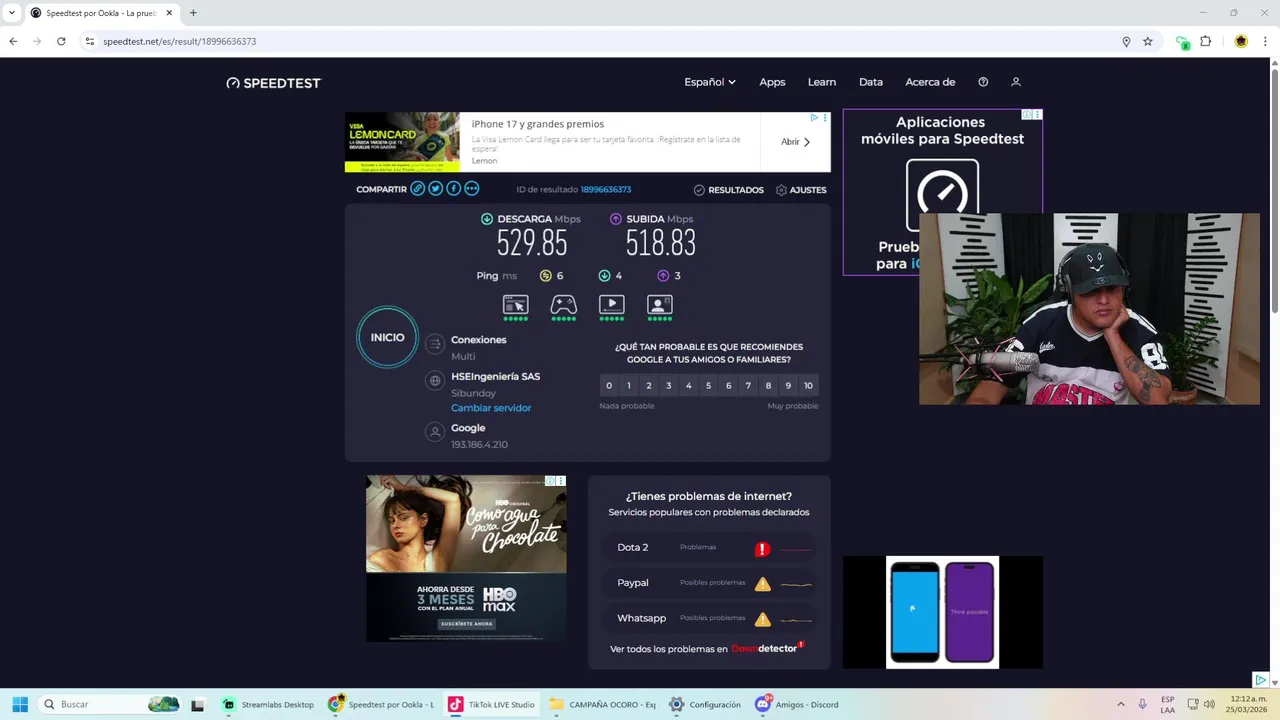
Task: Select rating 10 Muy probable
Action: pos(808,386)
